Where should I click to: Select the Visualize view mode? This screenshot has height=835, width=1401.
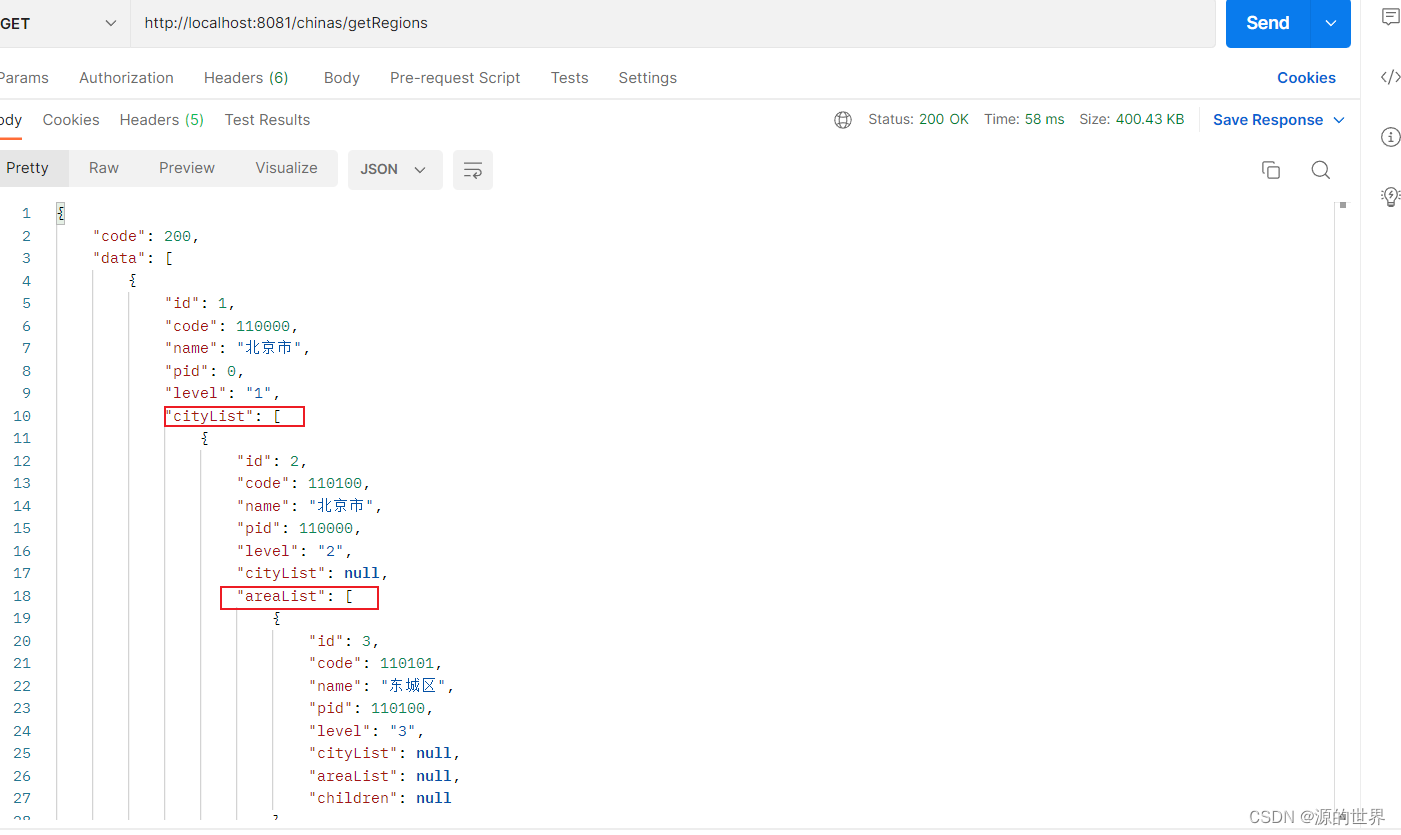coord(286,168)
